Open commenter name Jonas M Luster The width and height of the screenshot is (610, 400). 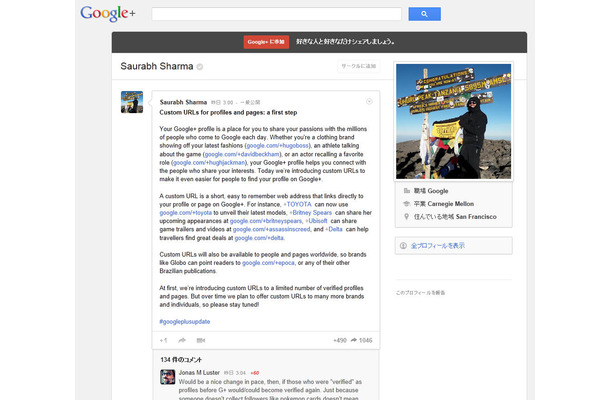[x=199, y=373]
